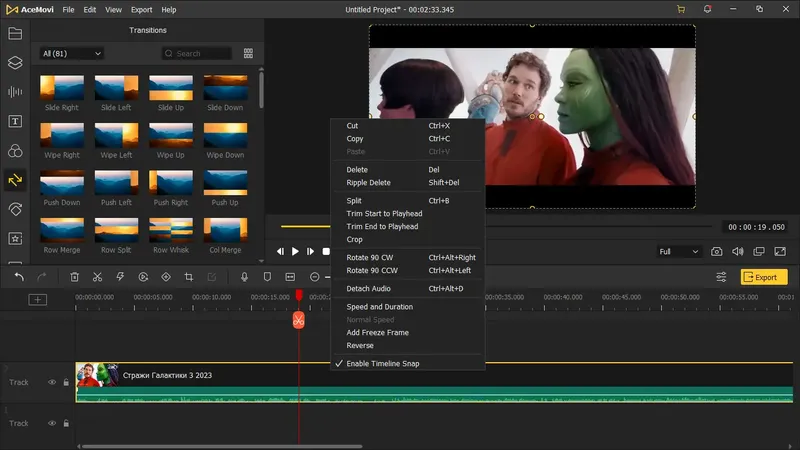800x450 pixels.
Task: Expand the Full preview quality dropdown
Action: 678,252
